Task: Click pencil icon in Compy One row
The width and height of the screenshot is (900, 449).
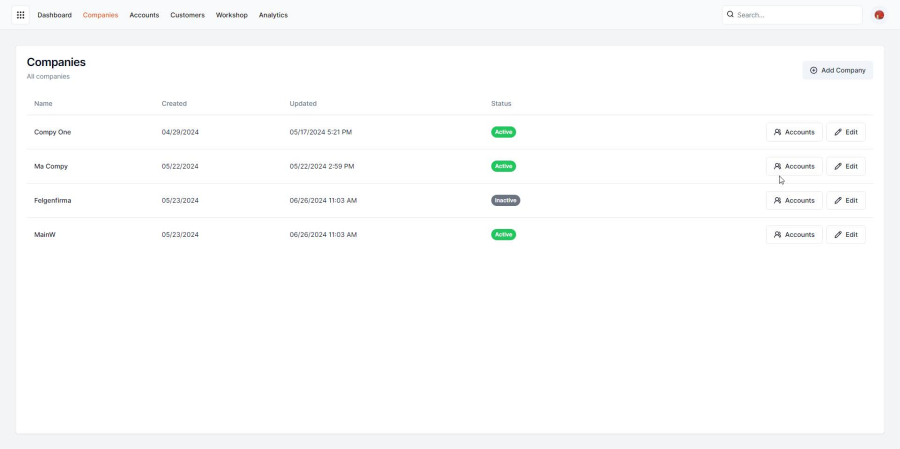Action: [838, 132]
